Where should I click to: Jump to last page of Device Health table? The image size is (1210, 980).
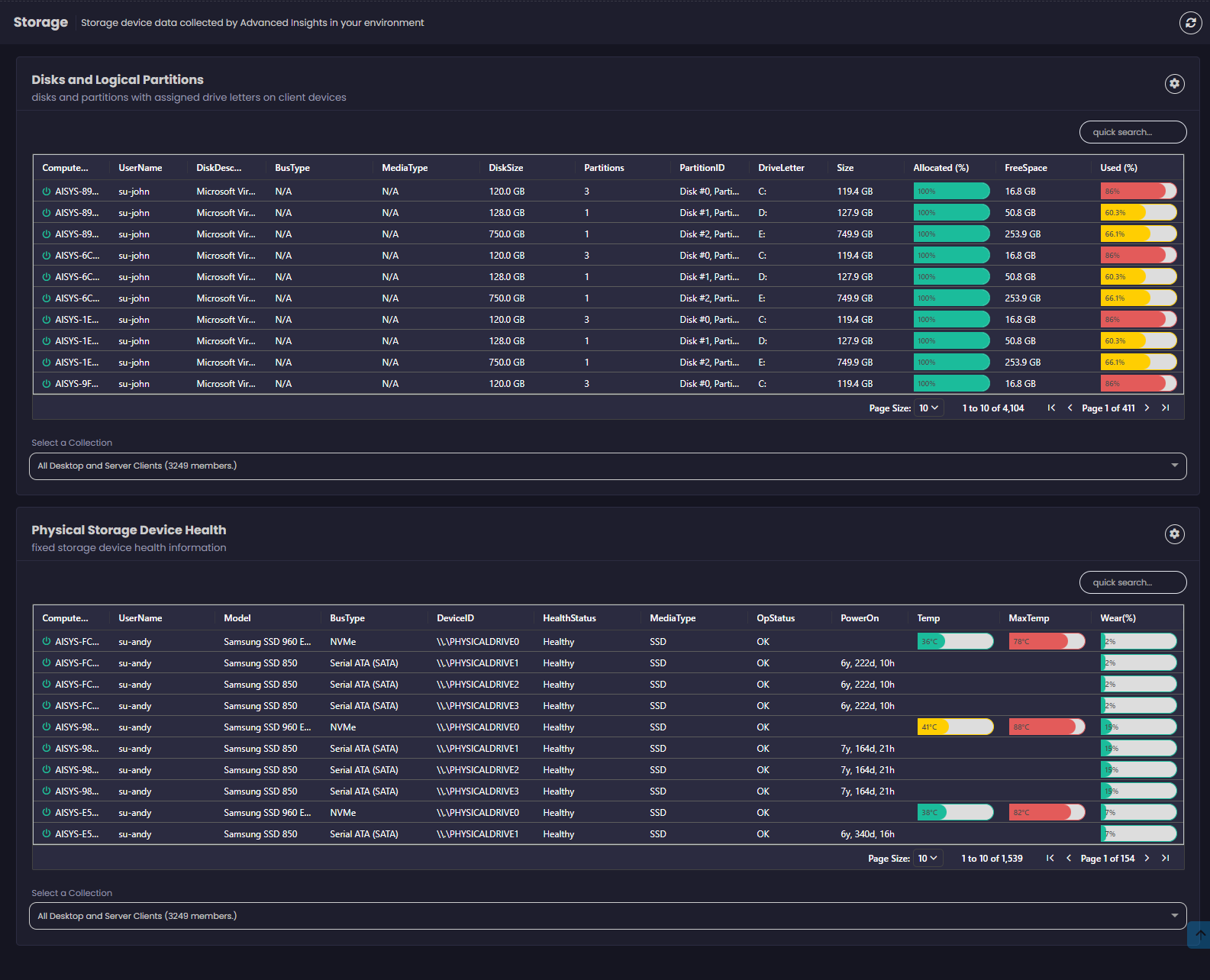point(1166,859)
